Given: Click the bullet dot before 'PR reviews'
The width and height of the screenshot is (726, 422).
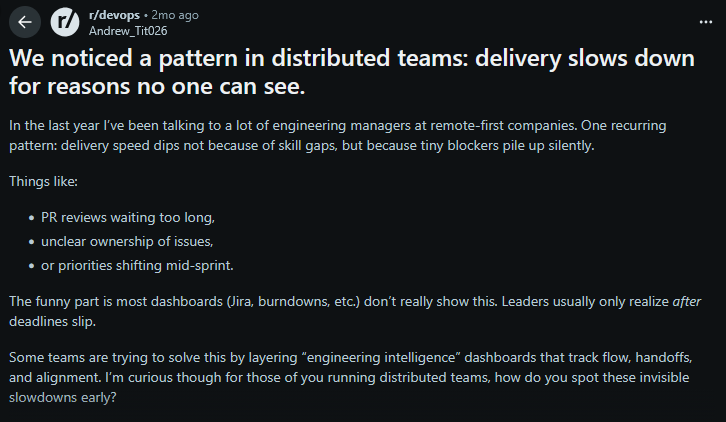Looking at the screenshot, I should coord(31,217).
